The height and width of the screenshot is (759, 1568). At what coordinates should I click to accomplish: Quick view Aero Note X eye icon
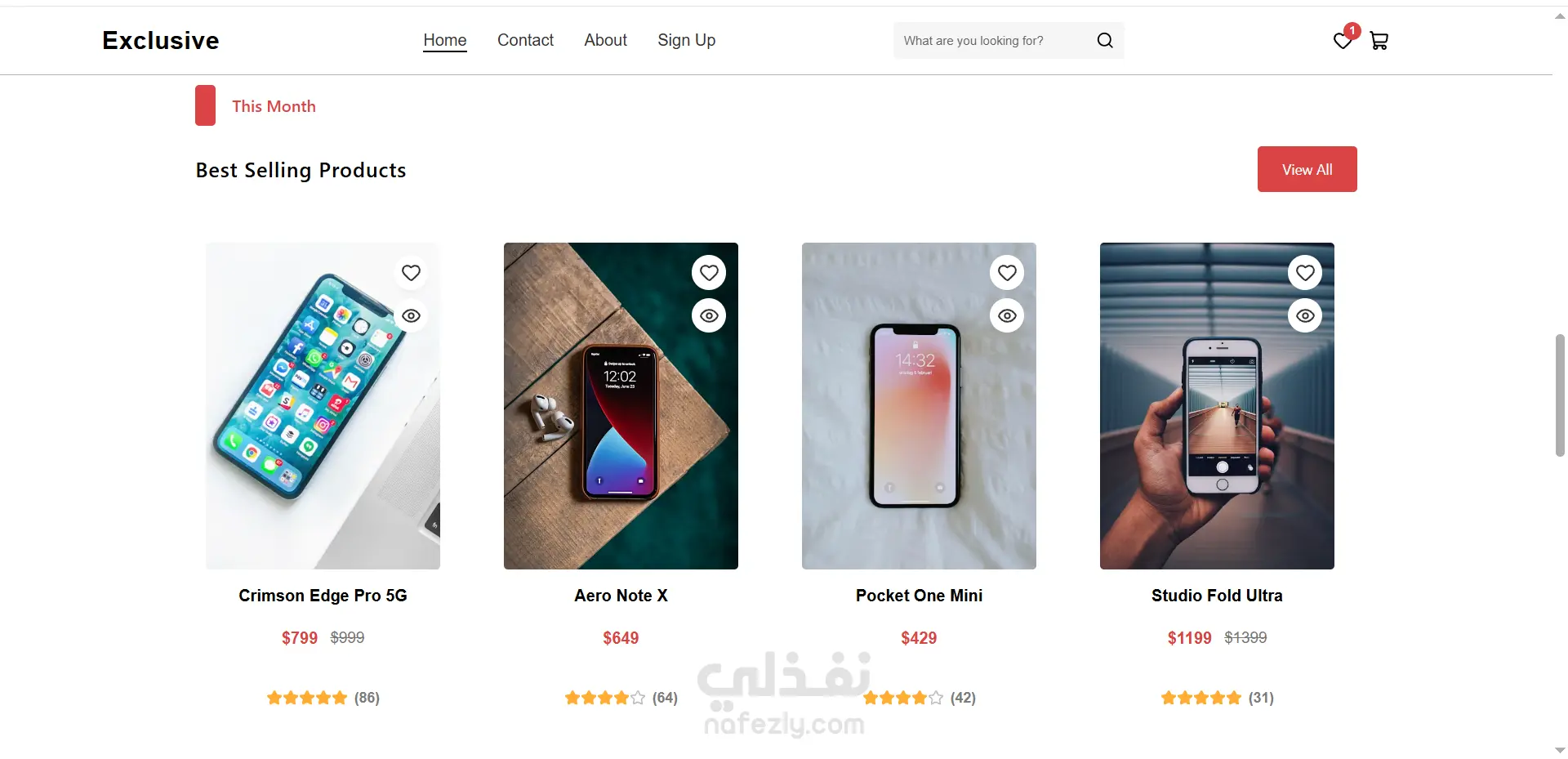[x=709, y=315]
